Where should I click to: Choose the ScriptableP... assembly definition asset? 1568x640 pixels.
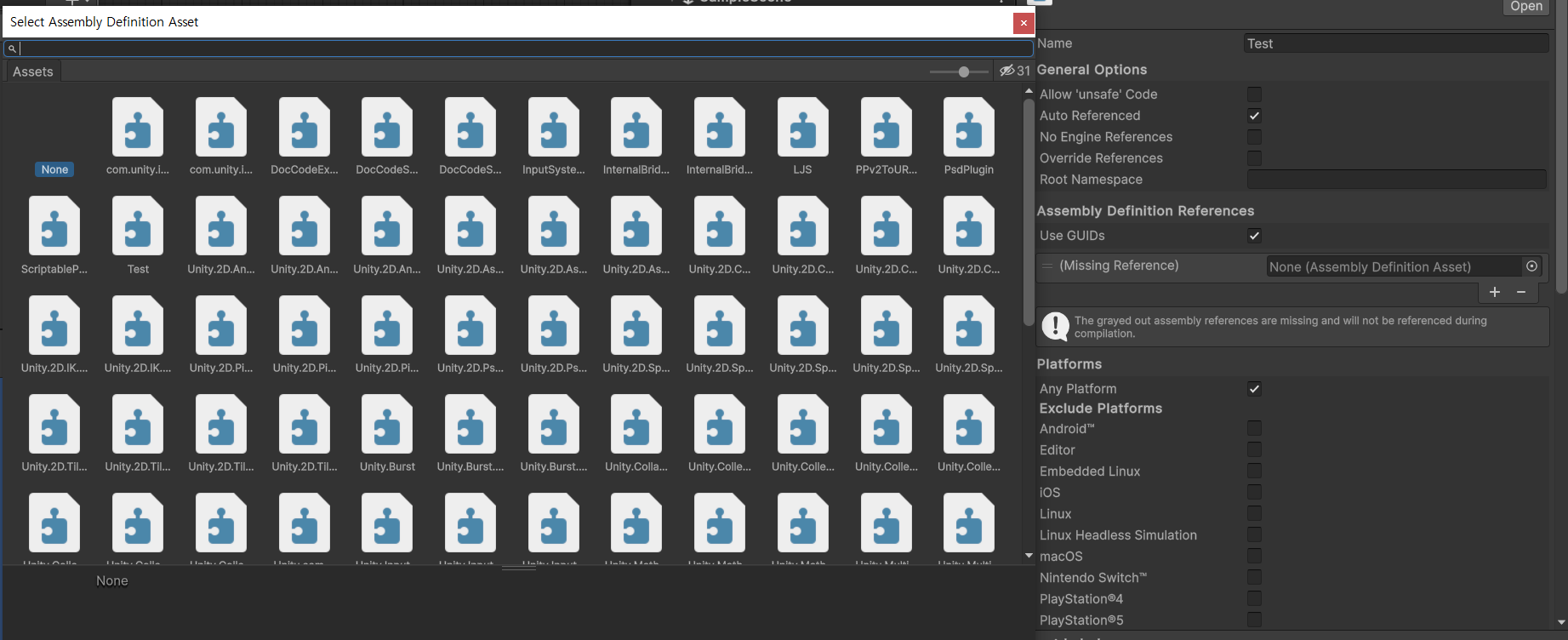54,236
